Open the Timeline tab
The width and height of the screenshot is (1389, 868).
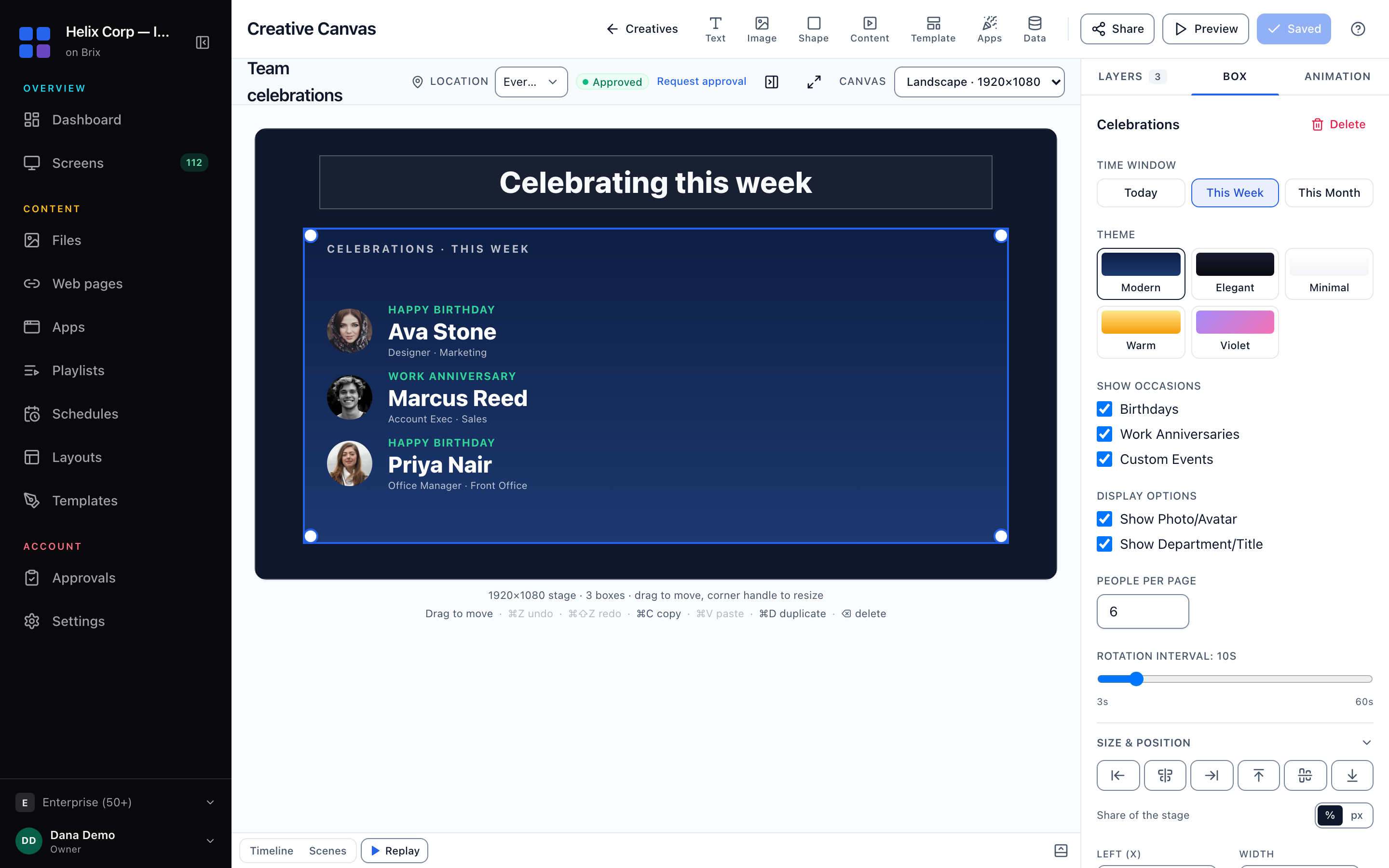point(272,850)
